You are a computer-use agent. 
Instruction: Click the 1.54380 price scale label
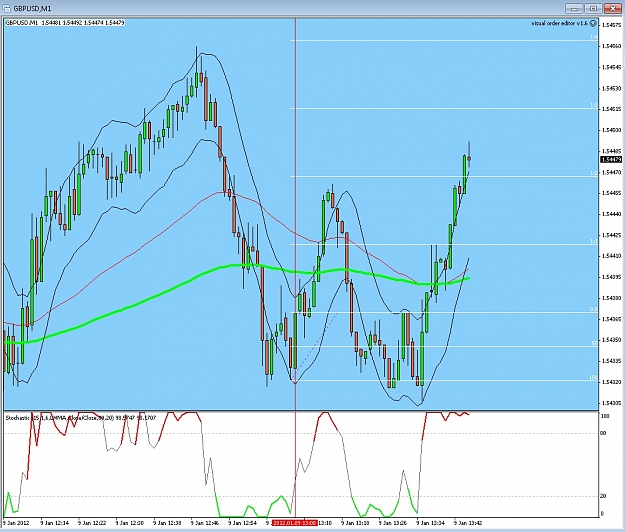click(x=612, y=298)
